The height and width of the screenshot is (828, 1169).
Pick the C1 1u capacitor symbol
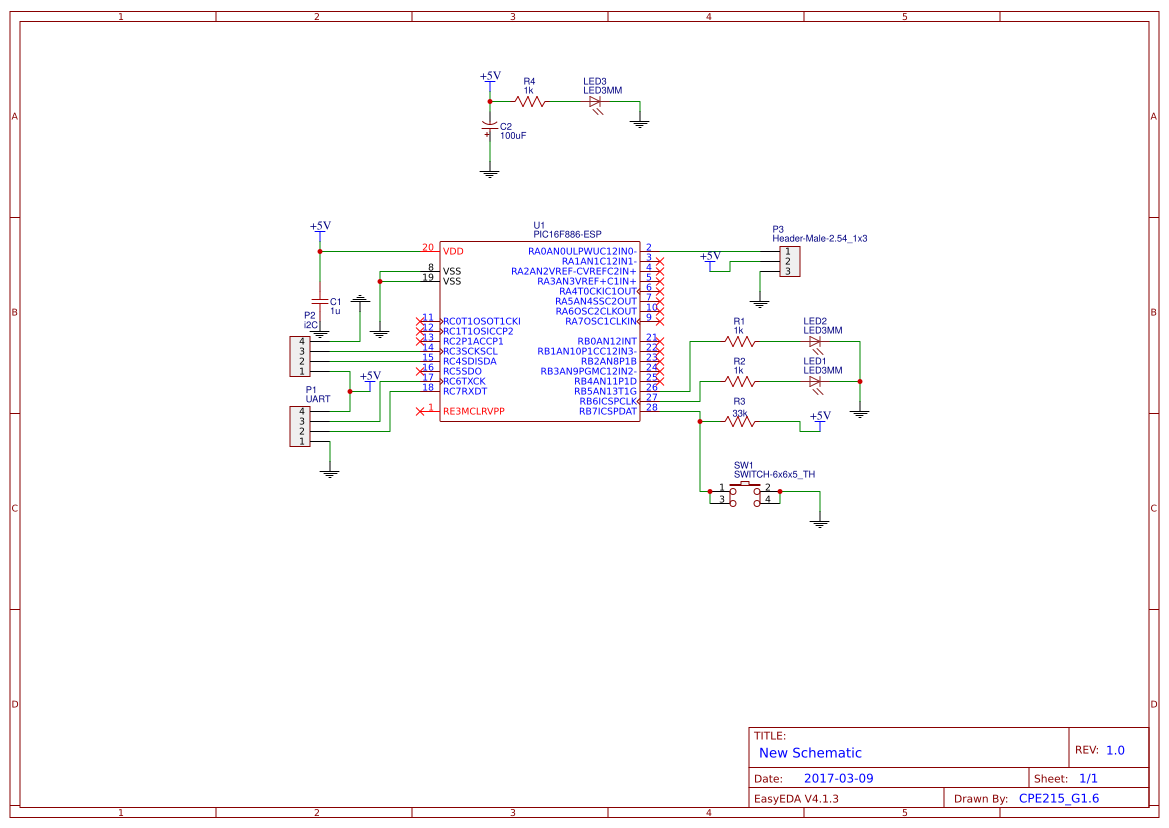(x=320, y=302)
